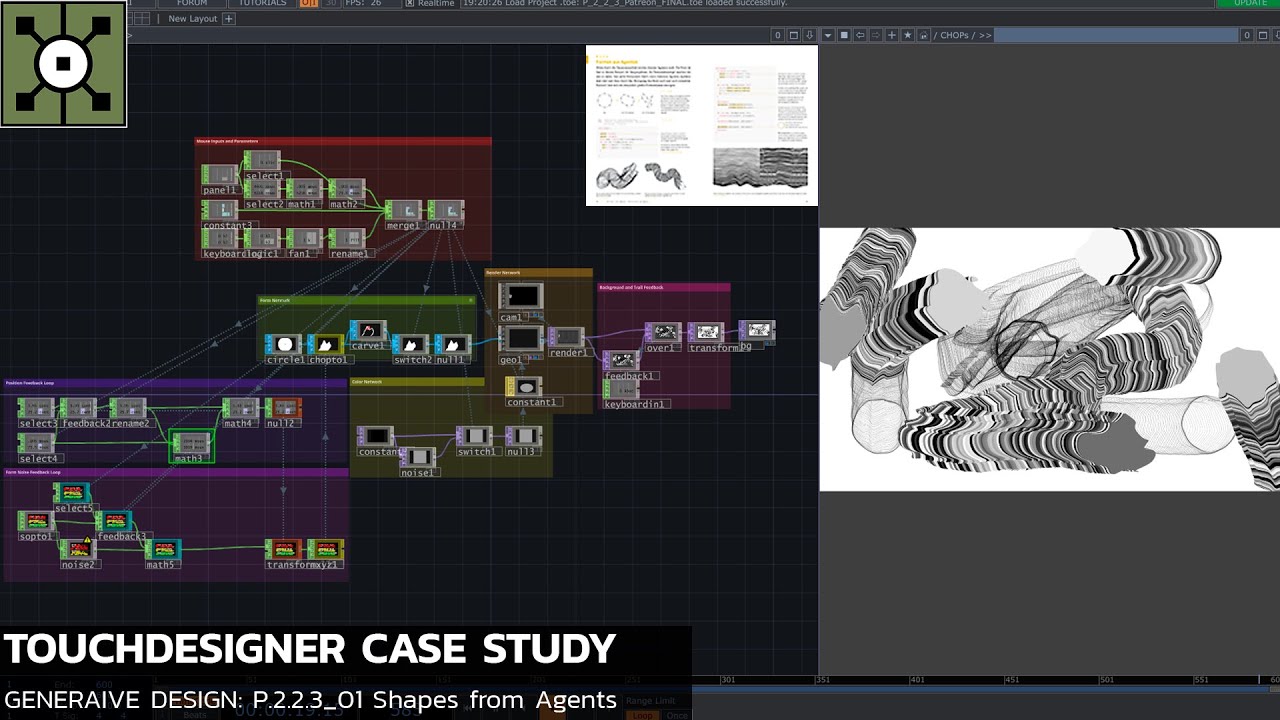Select the cam1 camera node
Image resolution: width=1280 pixels, height=720 pixels.
click(x=521, y=297)
